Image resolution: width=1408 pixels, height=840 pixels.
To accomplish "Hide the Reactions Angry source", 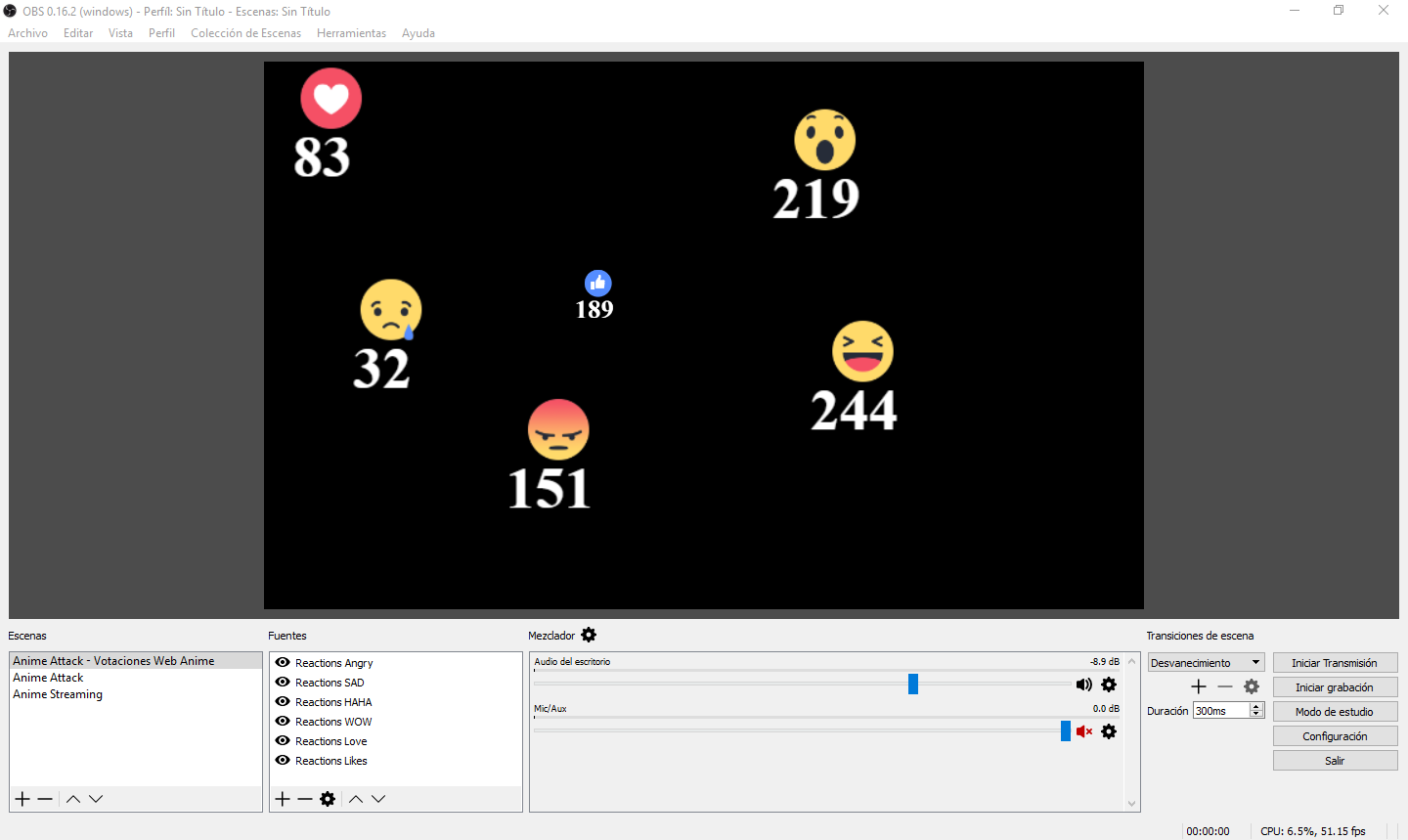I will point(283,662).
